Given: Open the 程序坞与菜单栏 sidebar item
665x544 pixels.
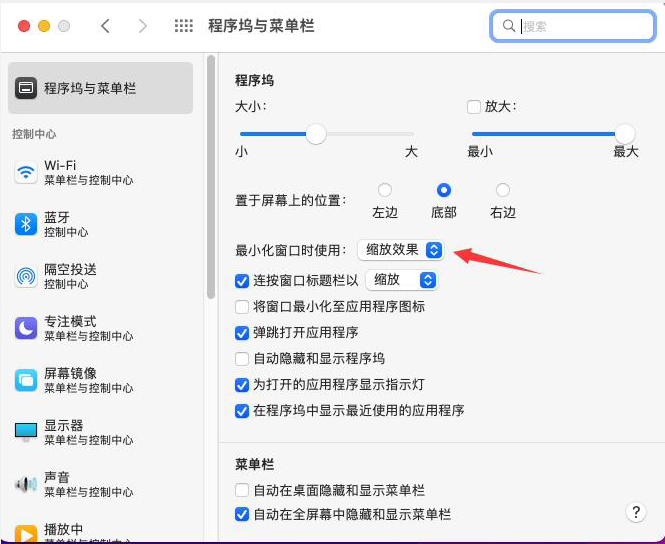Looking at the screenshot, I should (x=101, y=88).
